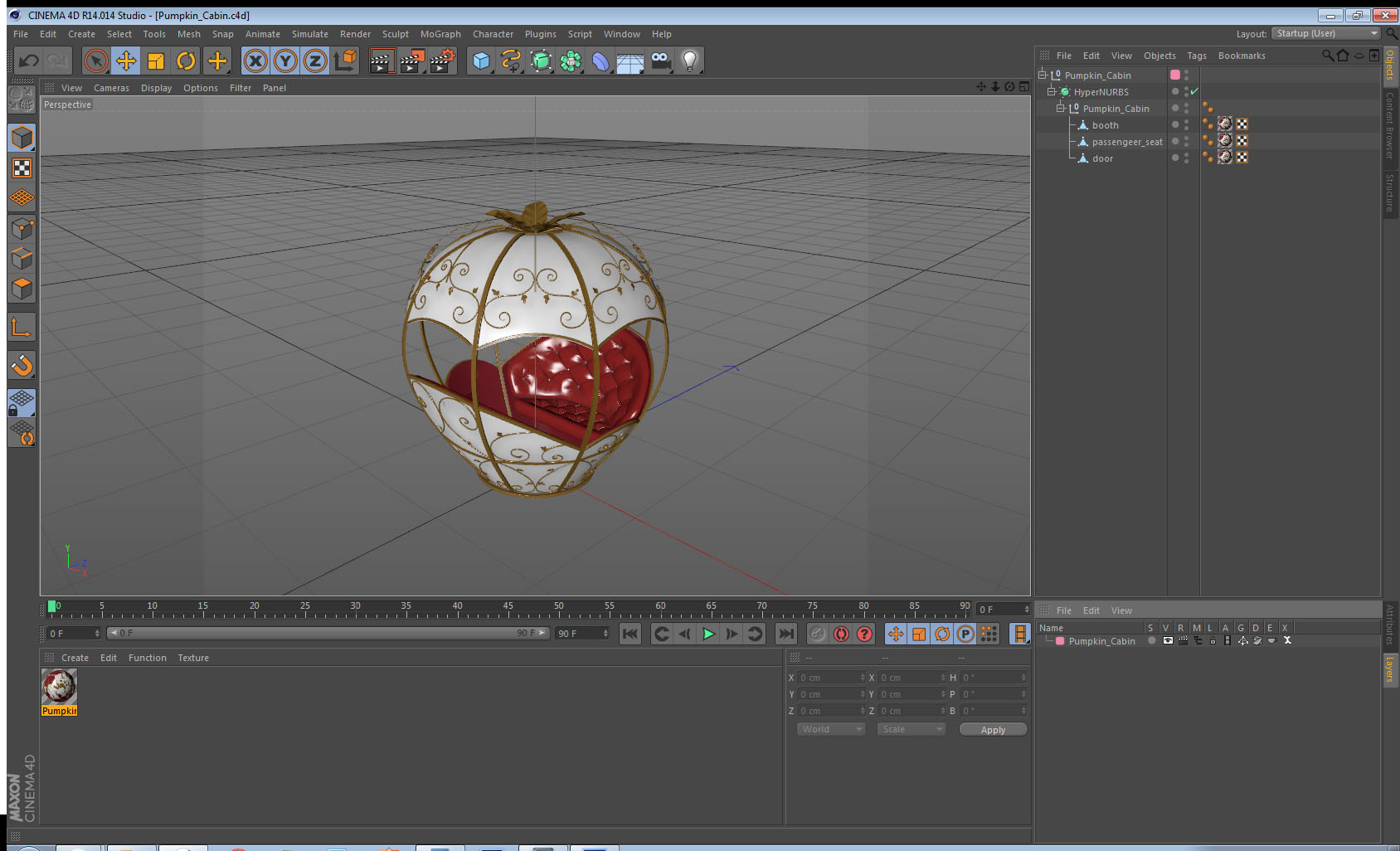
Task: Toggle Z axis lock
Action: coord(315,61)
